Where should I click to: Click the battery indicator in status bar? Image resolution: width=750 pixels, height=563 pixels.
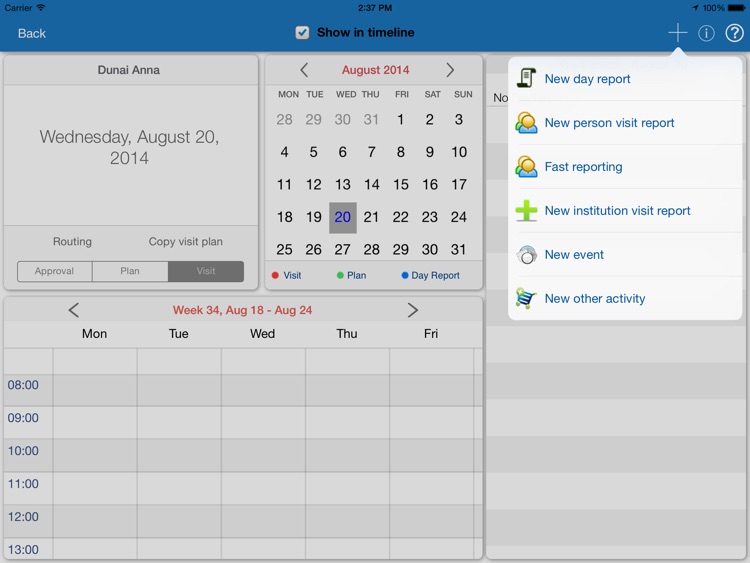(x=737, y=8)
